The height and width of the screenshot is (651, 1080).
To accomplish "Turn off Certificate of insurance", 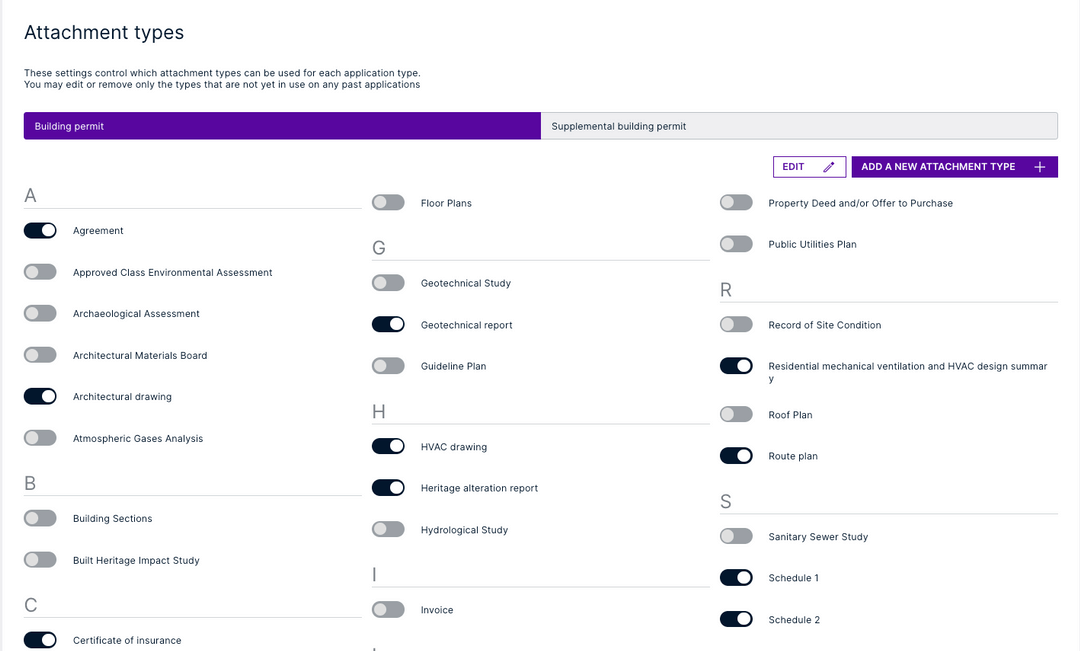I will (x=40, y=639).
